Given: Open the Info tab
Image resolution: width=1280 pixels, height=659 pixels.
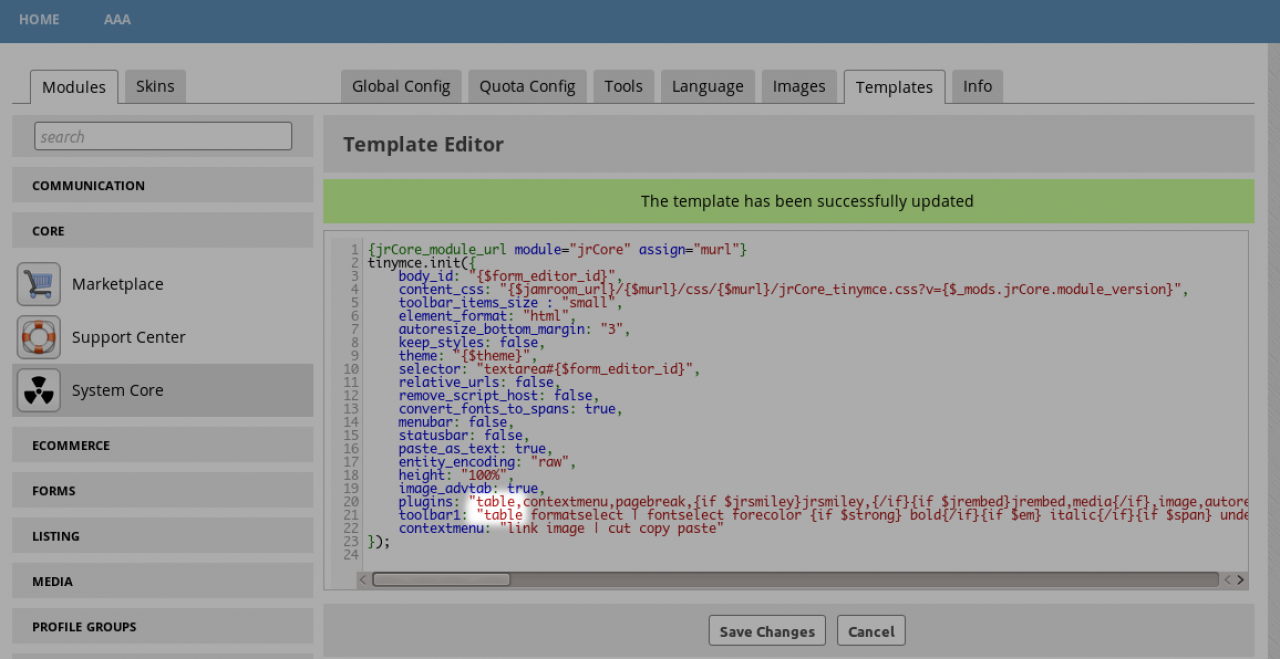Looking at the screenshot, I should tap(977, 86).
